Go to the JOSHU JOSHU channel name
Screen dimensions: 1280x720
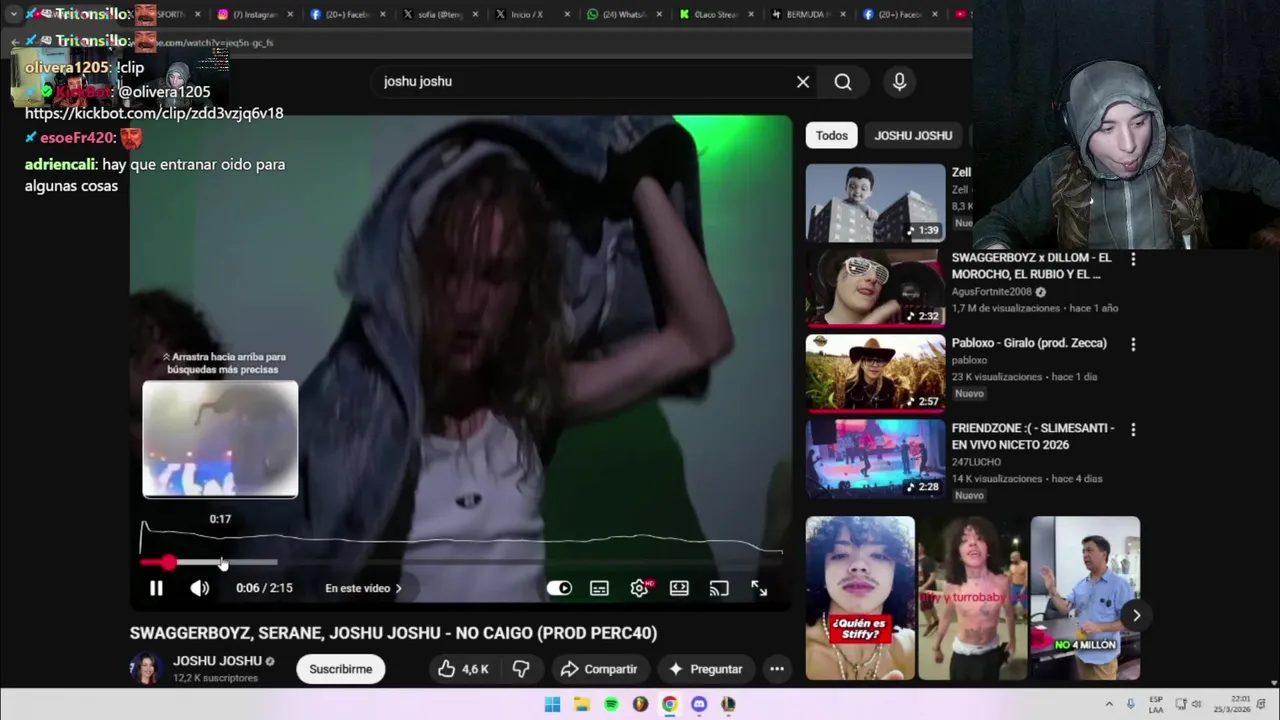coord(217,661)
